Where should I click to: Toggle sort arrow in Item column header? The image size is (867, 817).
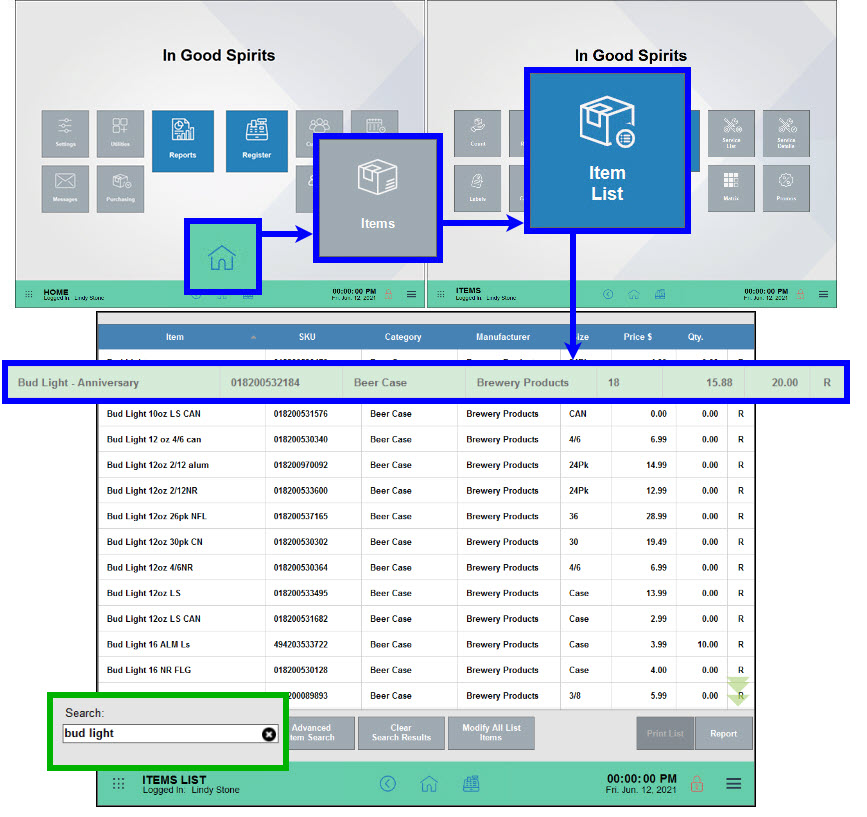(253, 337)
